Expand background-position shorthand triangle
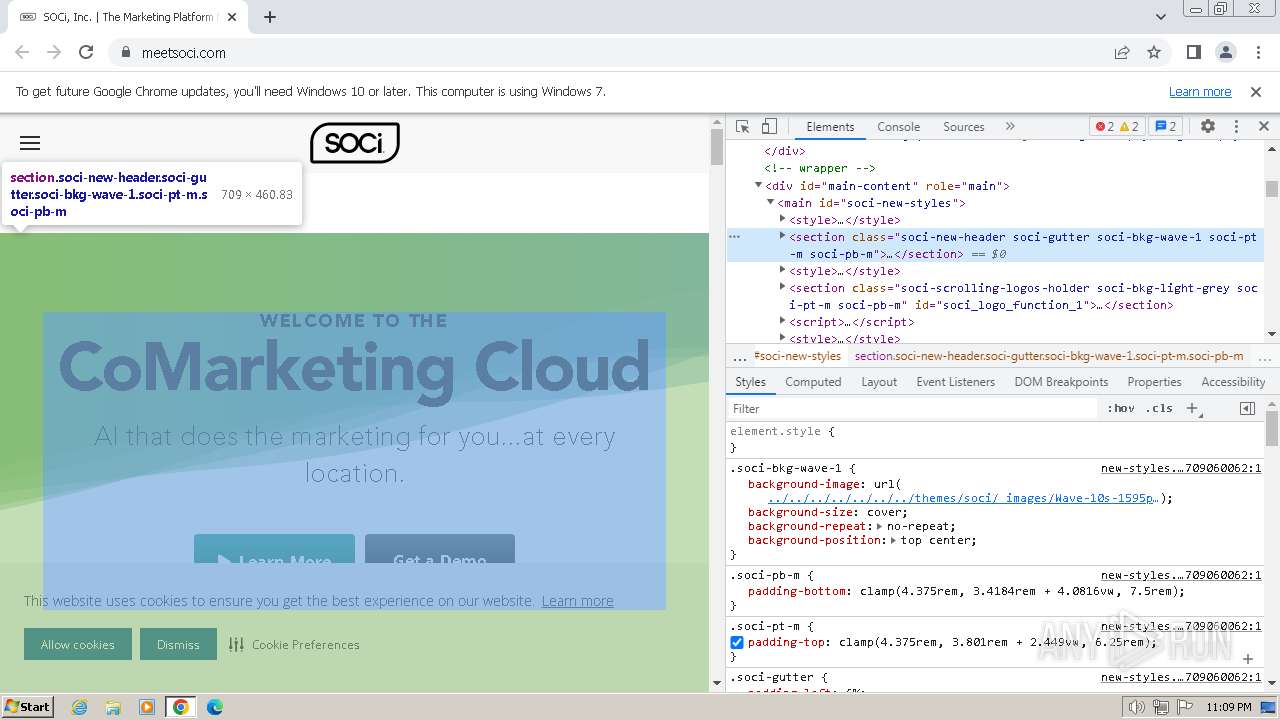This screenshot has height=720, width=1280. pyautogui.click(x=893, y=540)
